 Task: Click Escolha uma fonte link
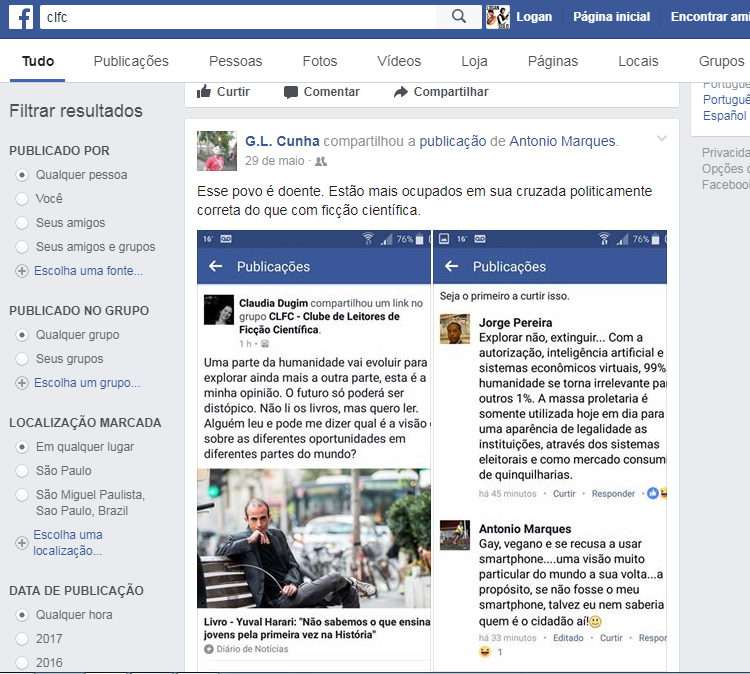coord(88,271)
